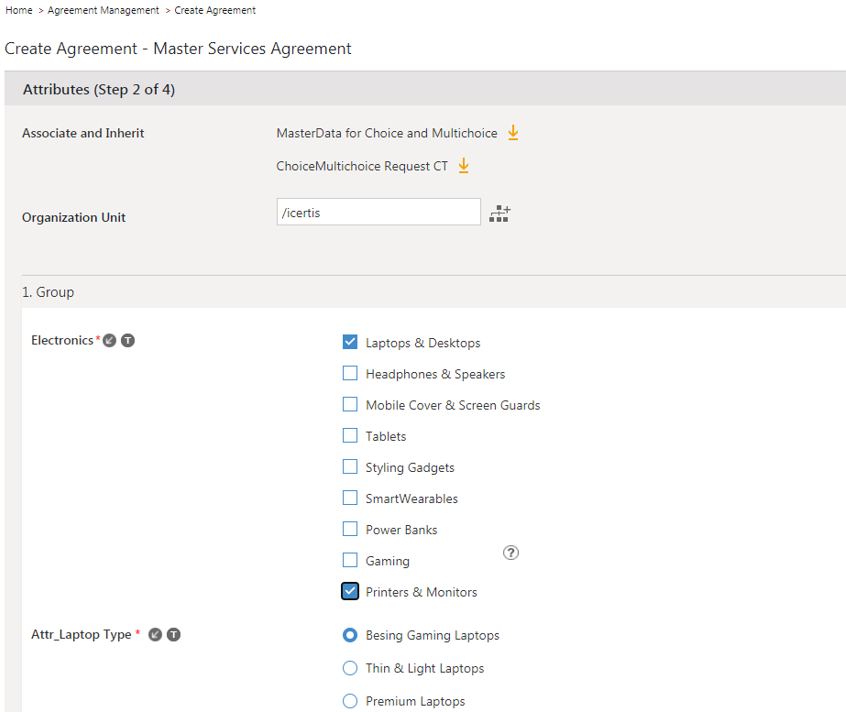Viewport: 846px width, 712px height.
Task: Check the Power Banks option
Action: [350, 529]
